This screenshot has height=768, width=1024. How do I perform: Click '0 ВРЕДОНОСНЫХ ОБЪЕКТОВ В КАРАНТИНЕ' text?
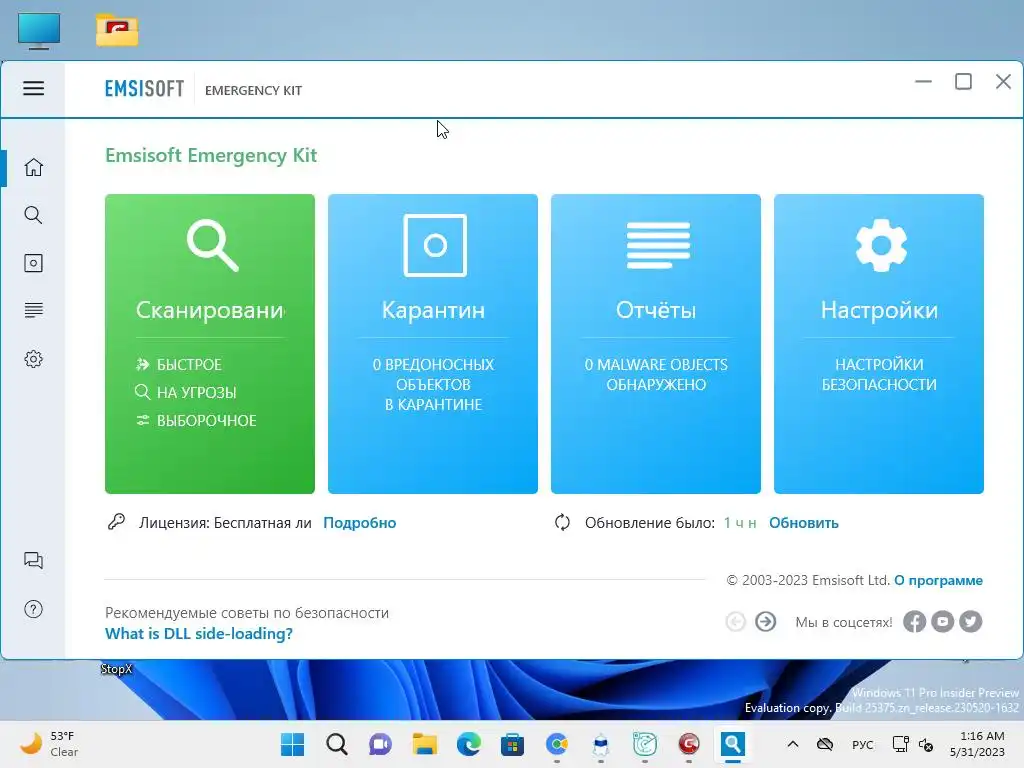[433, 385]
